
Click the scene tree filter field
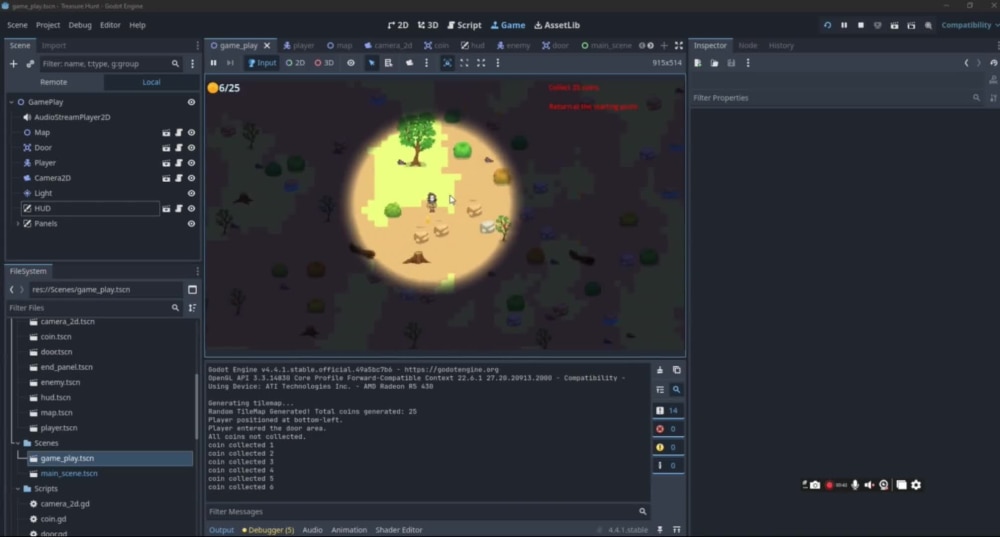pyautogui.click(x=110, y=64)
